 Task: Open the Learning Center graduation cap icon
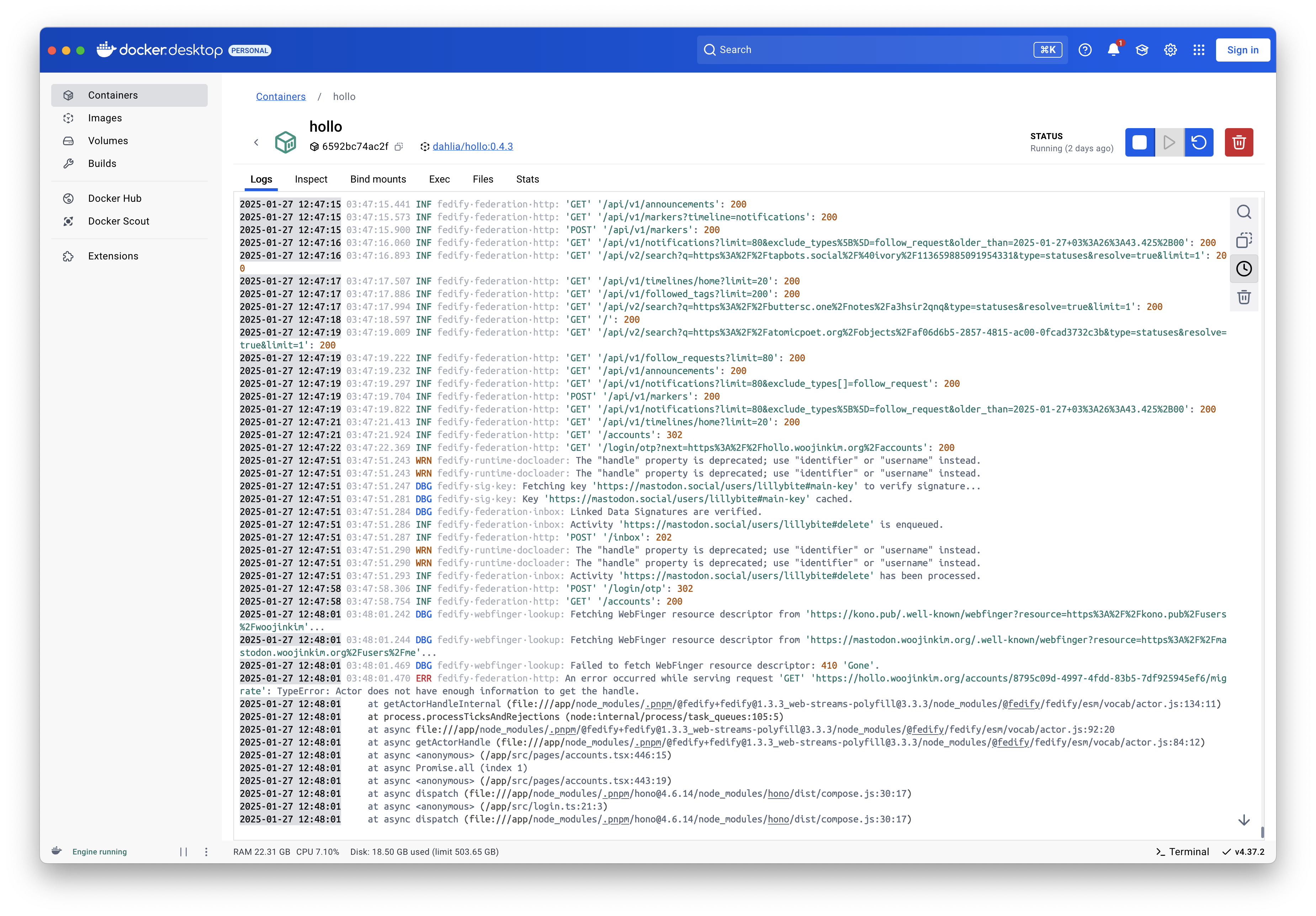click(1142, 50)
